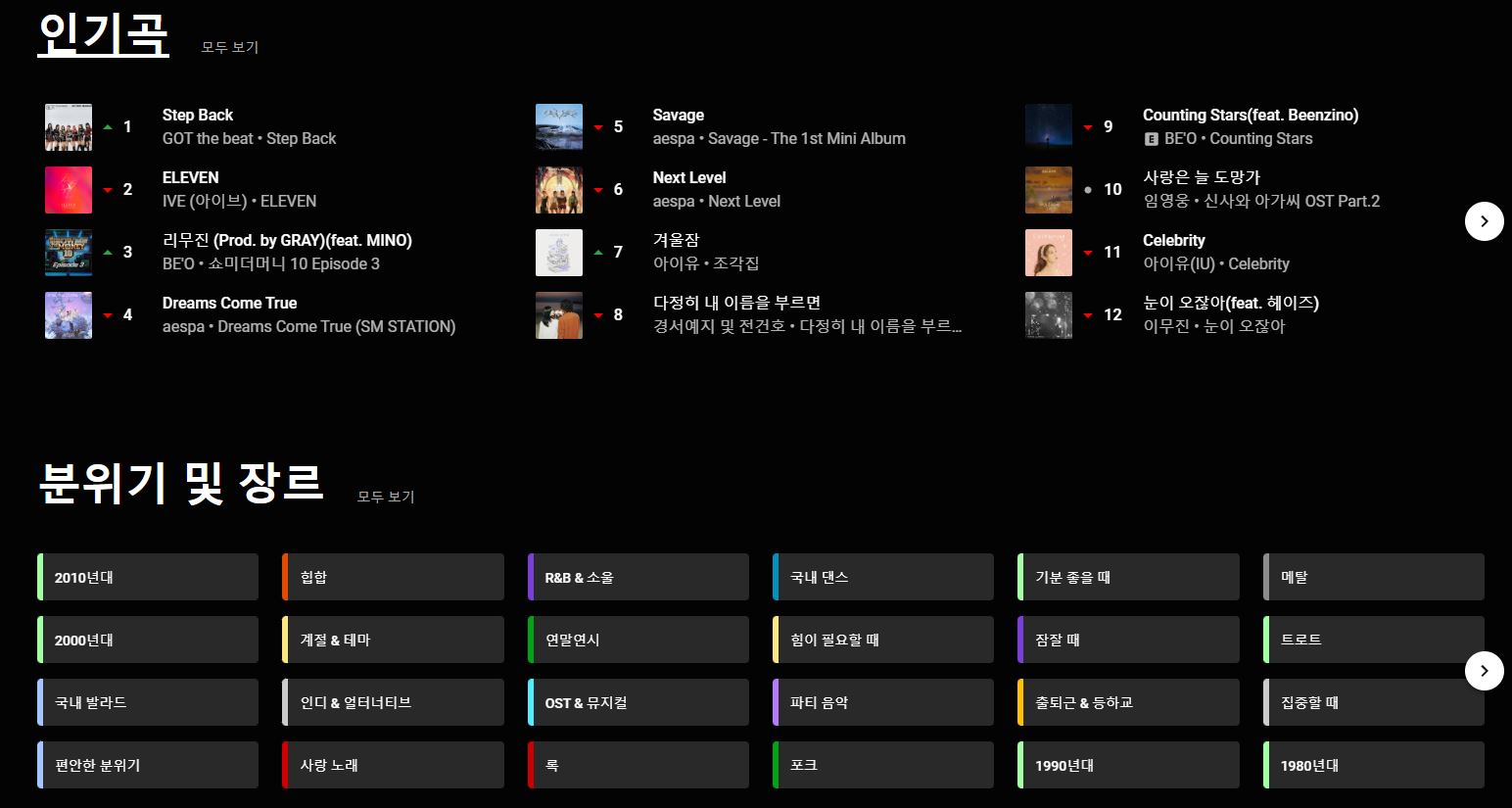1512x808 pixels.
Task: Open the 분위기 및 장르 heading
Action: point(180,483)
